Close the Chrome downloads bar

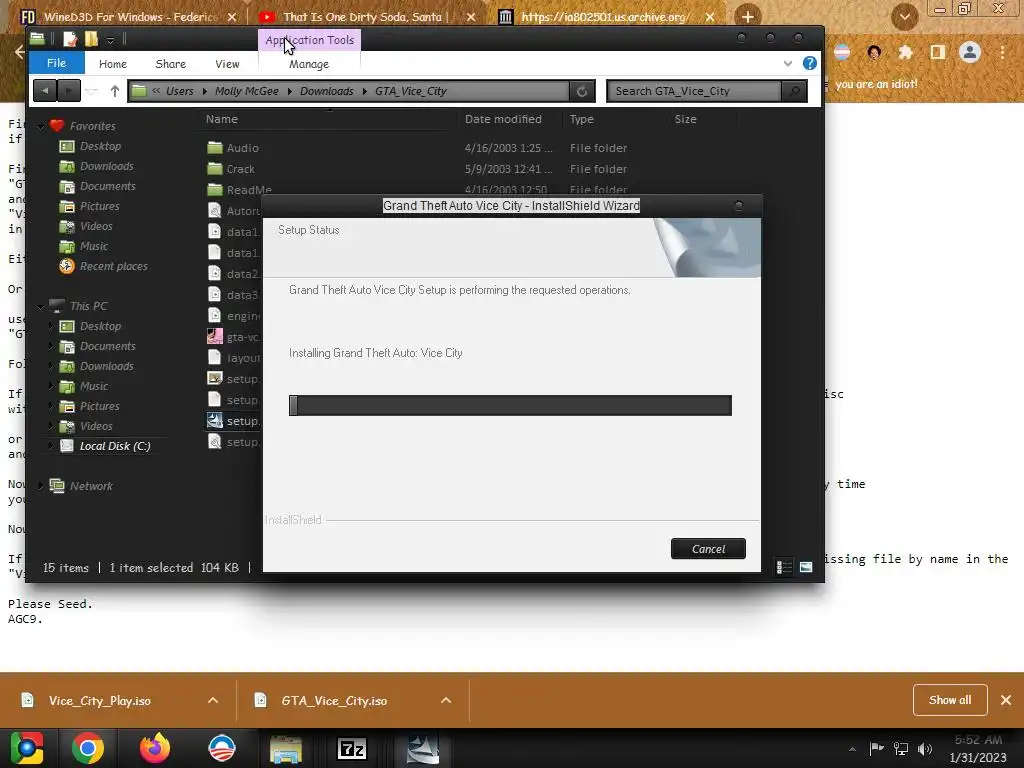click(1006, 700)
